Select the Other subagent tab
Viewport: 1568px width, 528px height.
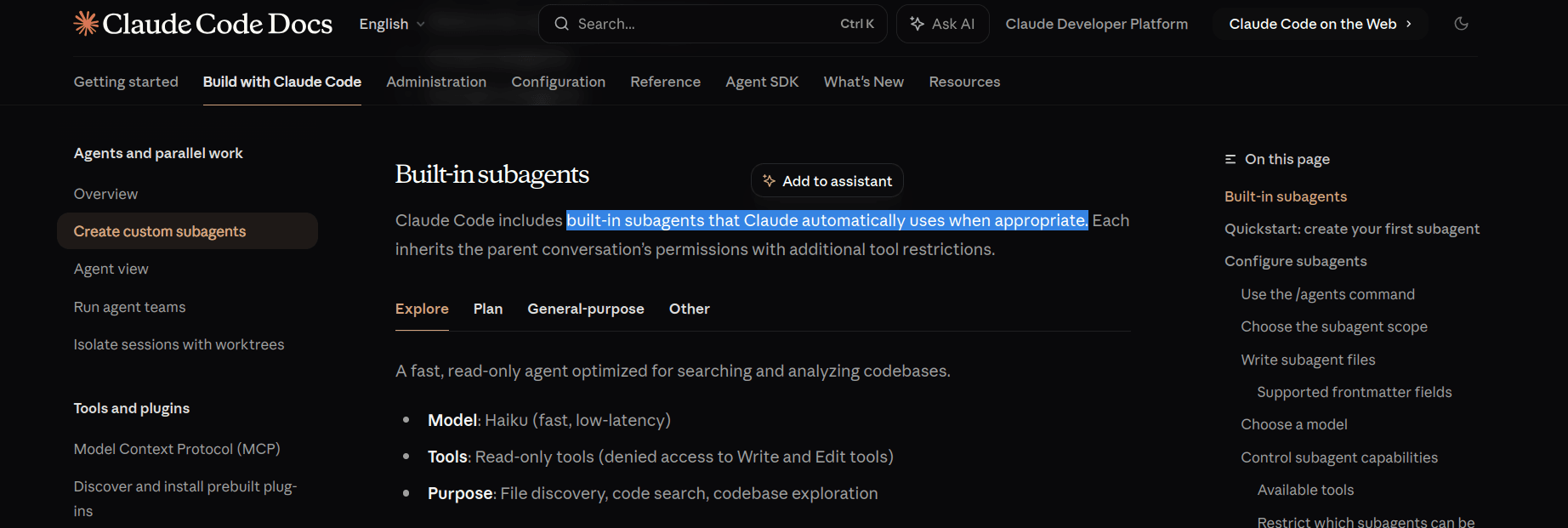click(690, 309)
